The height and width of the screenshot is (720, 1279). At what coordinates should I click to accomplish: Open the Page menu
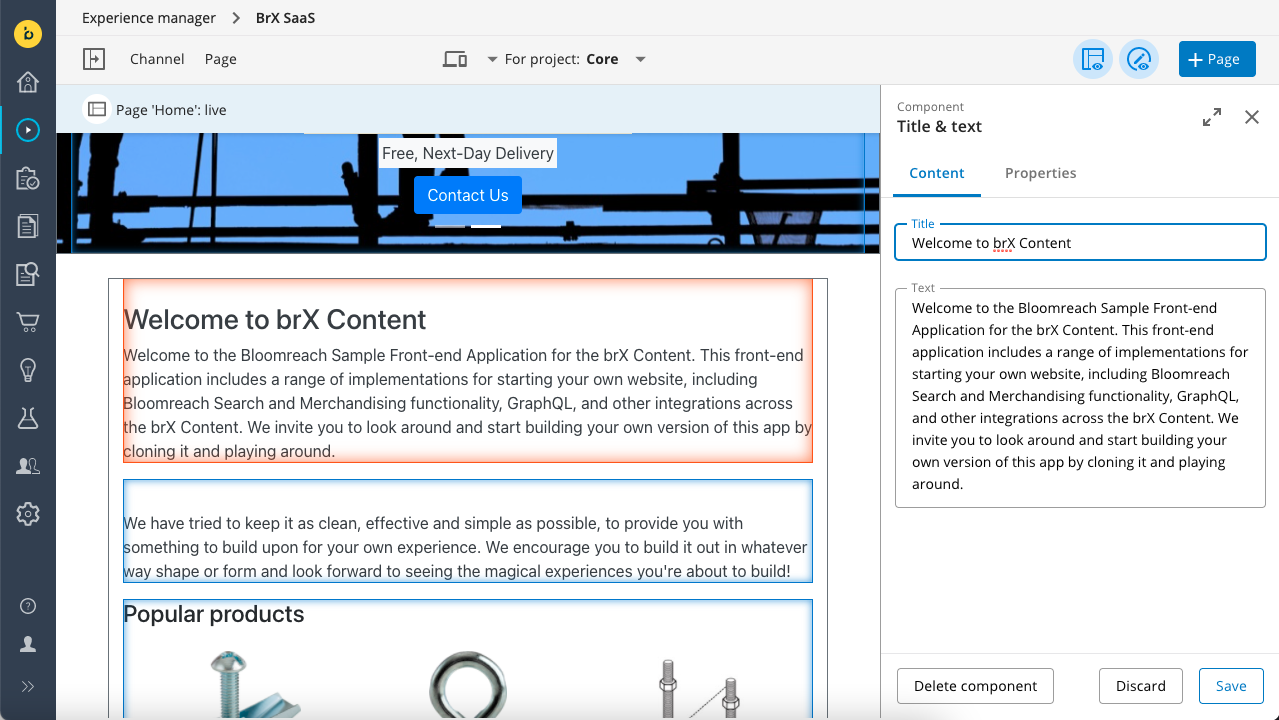coord(221,59)
